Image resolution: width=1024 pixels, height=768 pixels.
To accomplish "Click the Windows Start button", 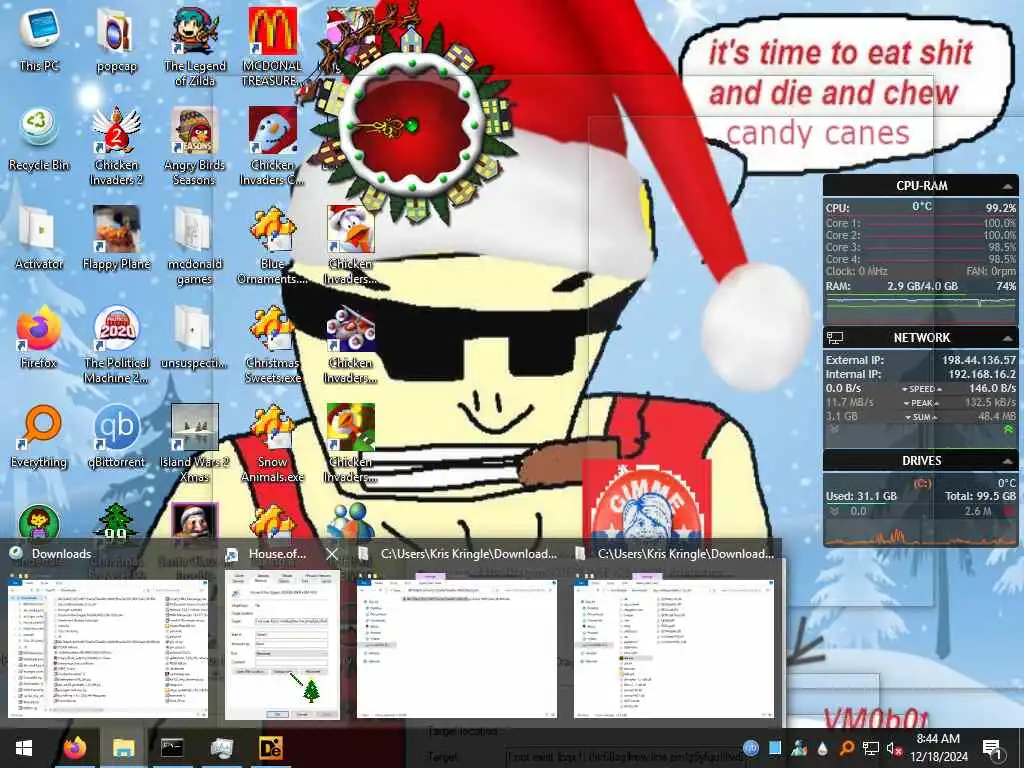I will click(24, 748).
